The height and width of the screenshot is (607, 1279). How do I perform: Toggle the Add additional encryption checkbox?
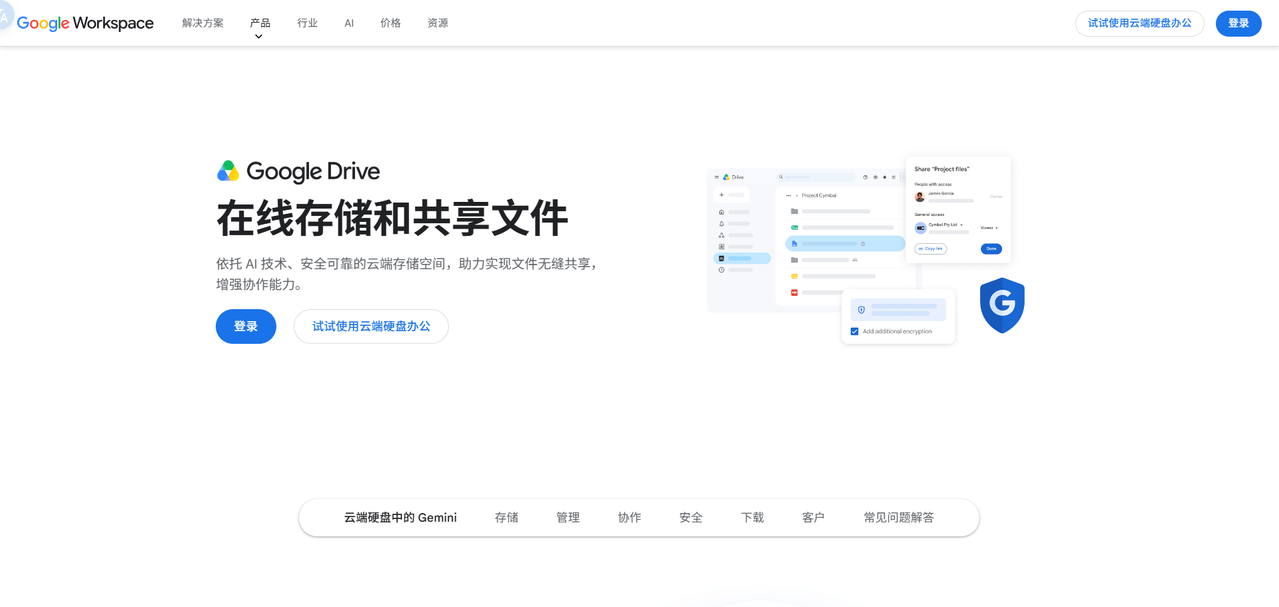(854, 331)
